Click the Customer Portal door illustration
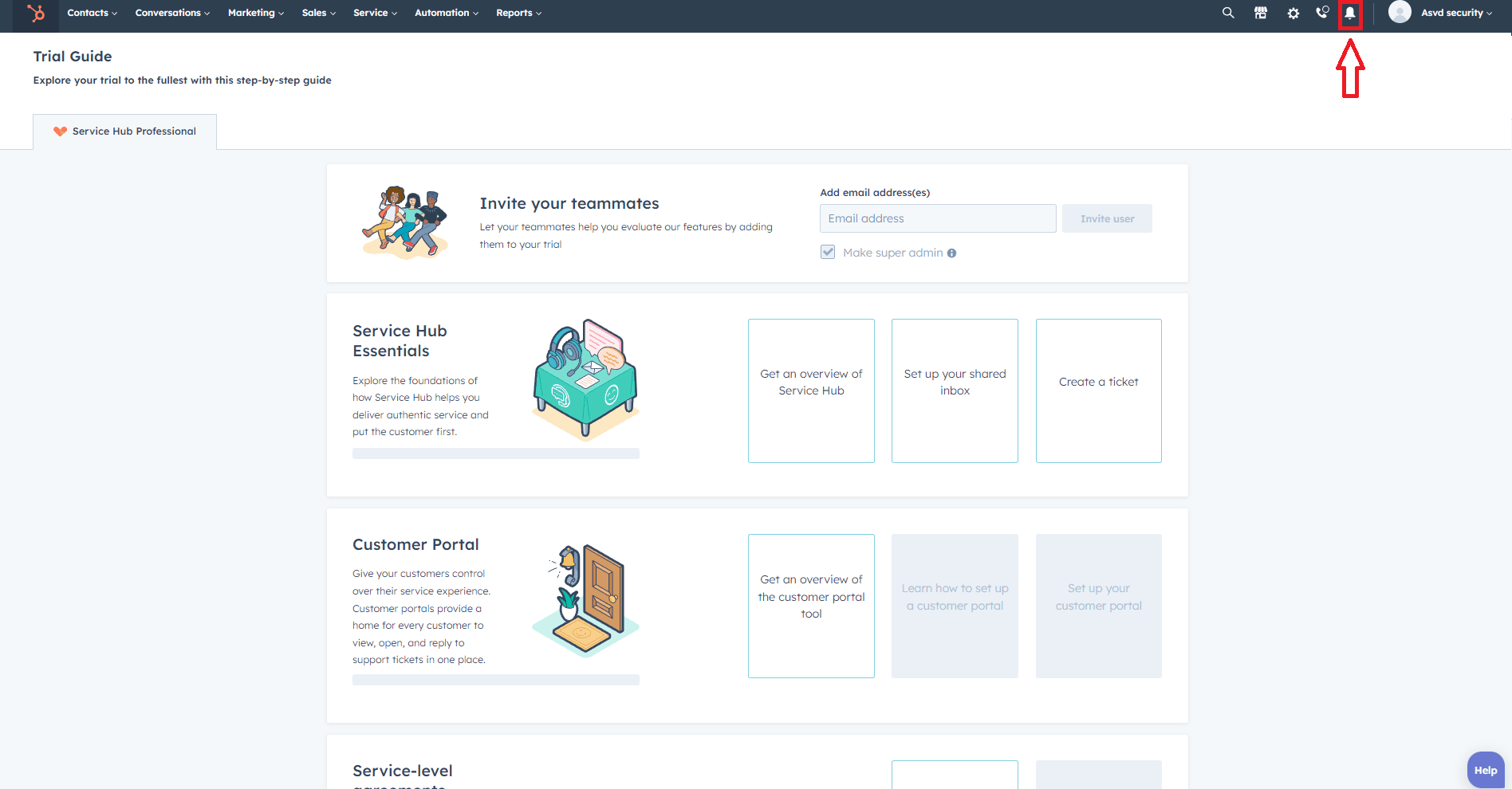The height and width of the screenshot is (789, 1512). (586, 600)
